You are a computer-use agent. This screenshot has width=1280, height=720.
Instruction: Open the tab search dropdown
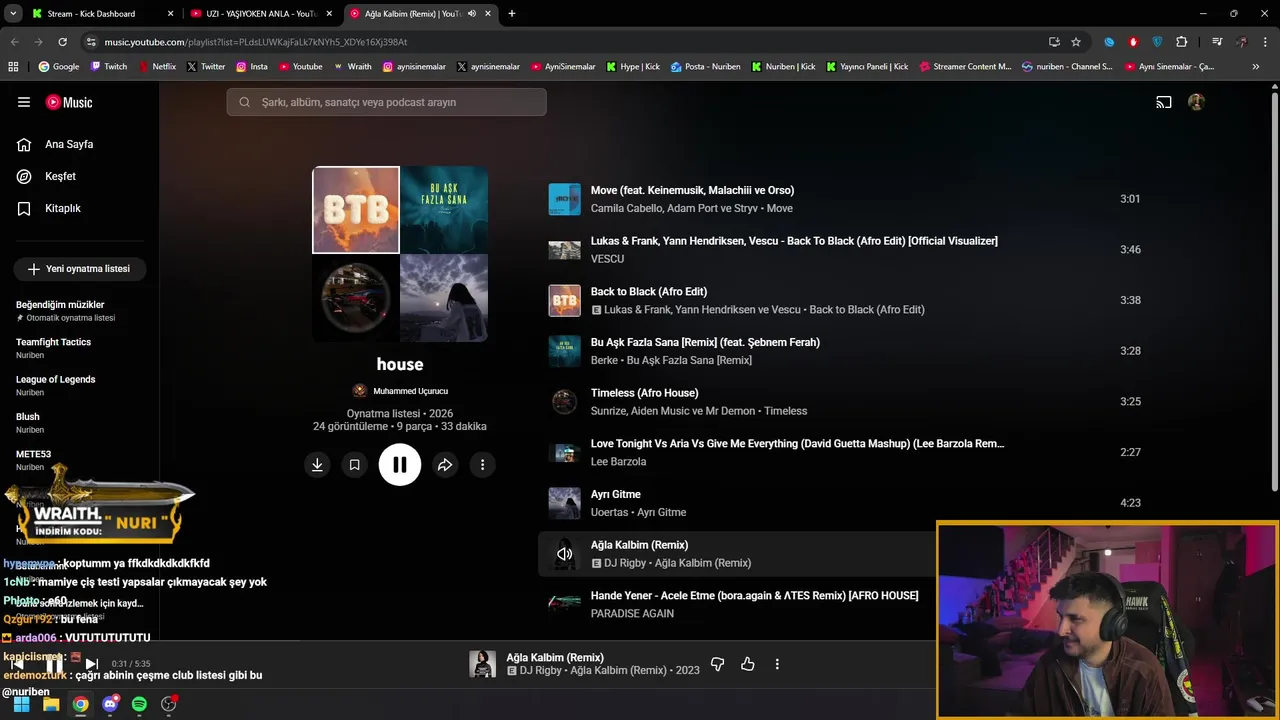click(x=13, y=14)
